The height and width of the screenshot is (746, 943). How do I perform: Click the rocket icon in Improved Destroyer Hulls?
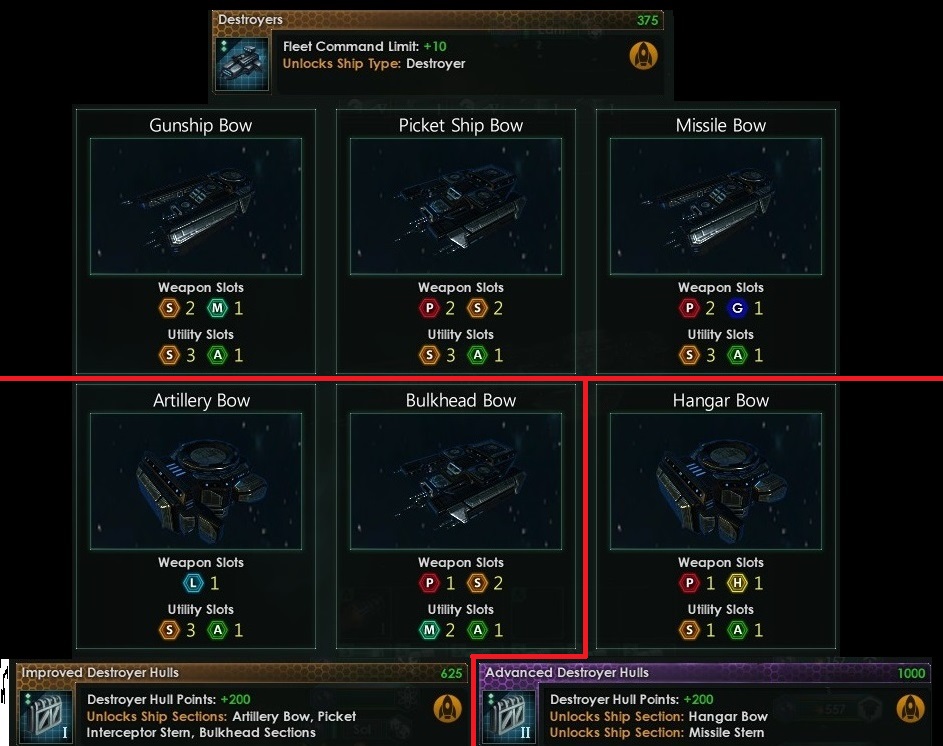coord(447,708)
